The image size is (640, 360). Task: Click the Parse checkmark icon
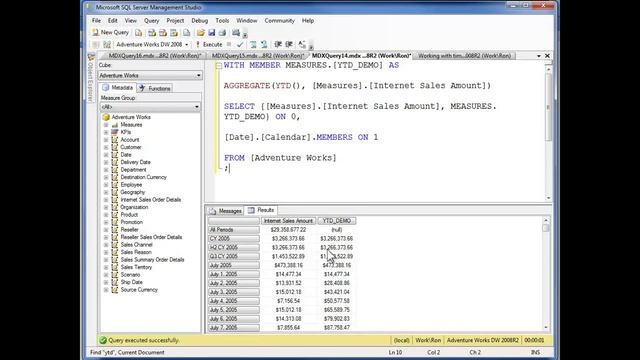(x=240, y=44)
